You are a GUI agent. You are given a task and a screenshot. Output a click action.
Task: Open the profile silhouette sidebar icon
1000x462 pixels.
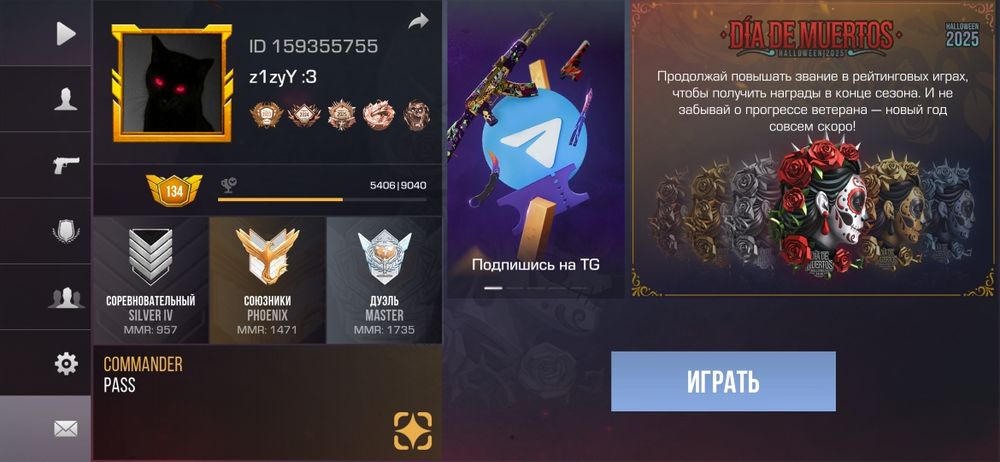66,100
